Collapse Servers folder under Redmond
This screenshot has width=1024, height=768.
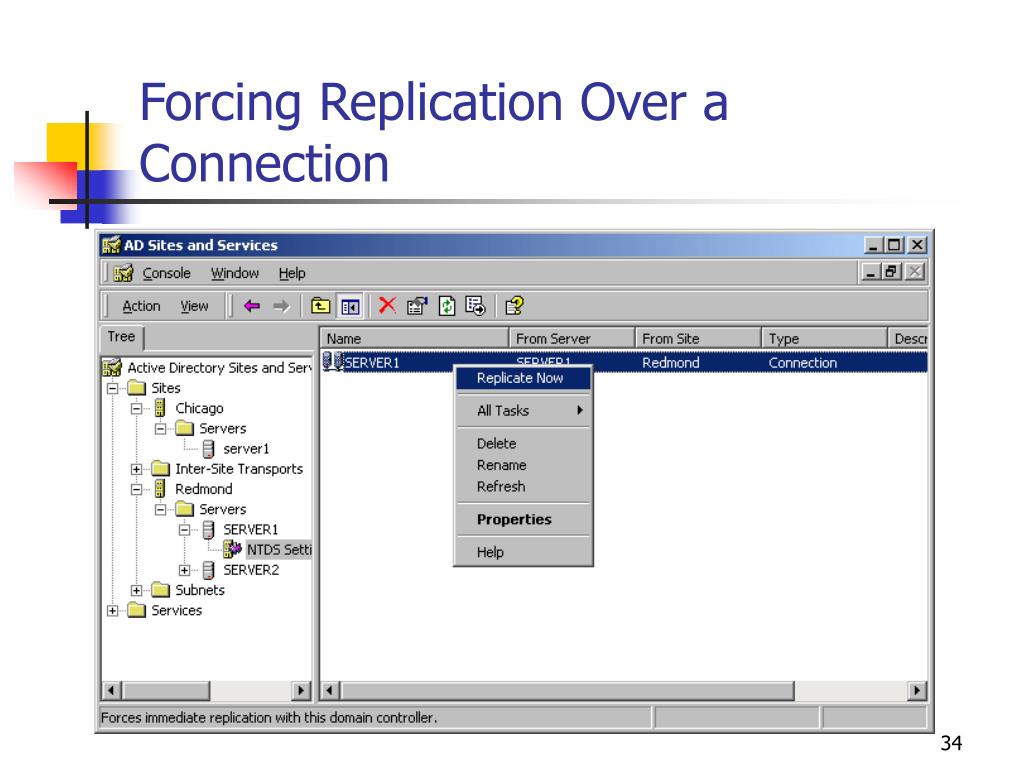click(x=161, y=509)
